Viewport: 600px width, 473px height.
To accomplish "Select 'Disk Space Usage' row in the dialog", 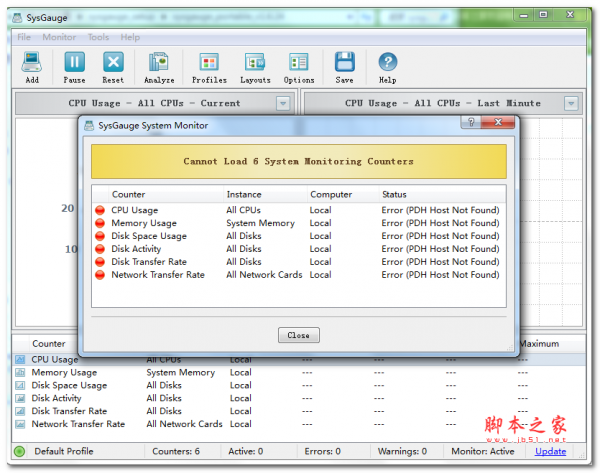I will click(298, 236).
